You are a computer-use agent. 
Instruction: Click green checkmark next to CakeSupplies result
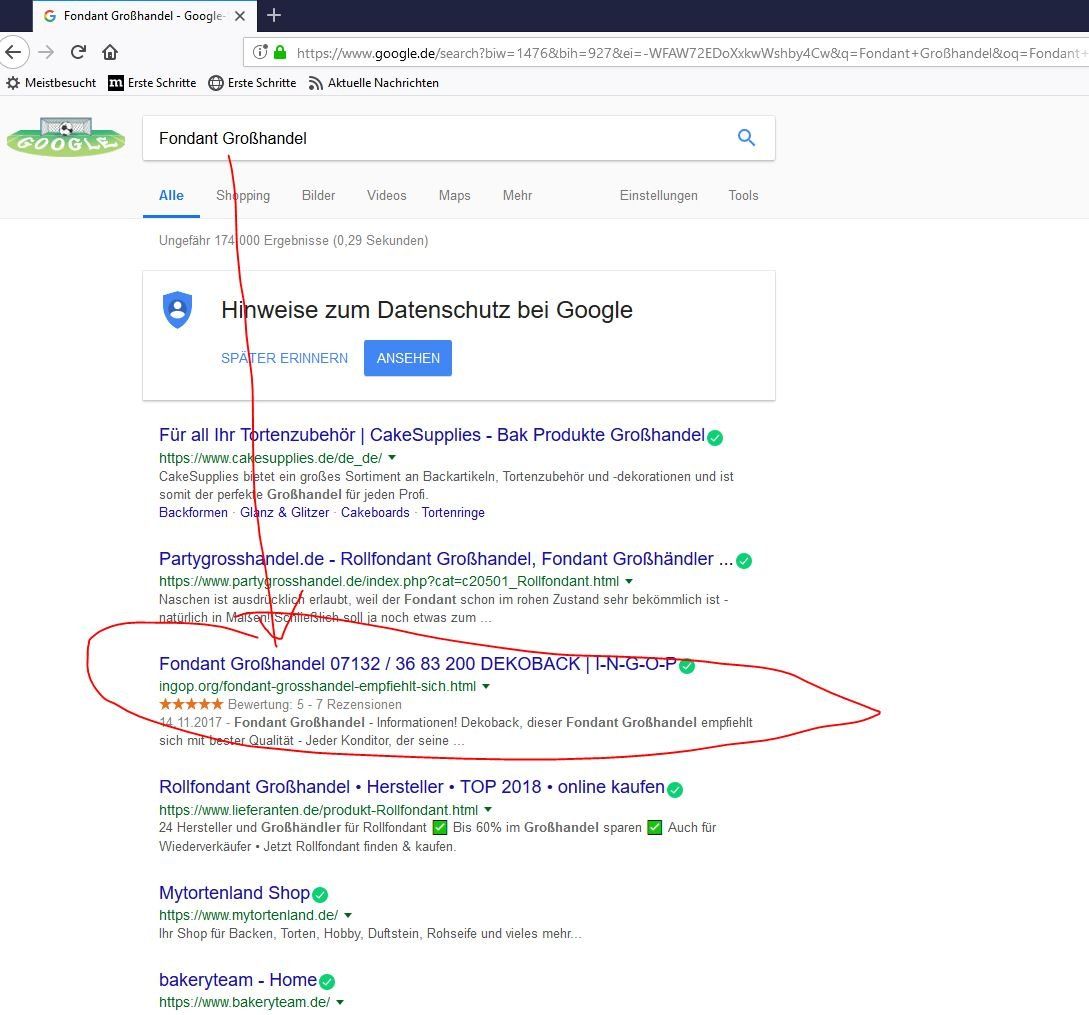point(715,438)
